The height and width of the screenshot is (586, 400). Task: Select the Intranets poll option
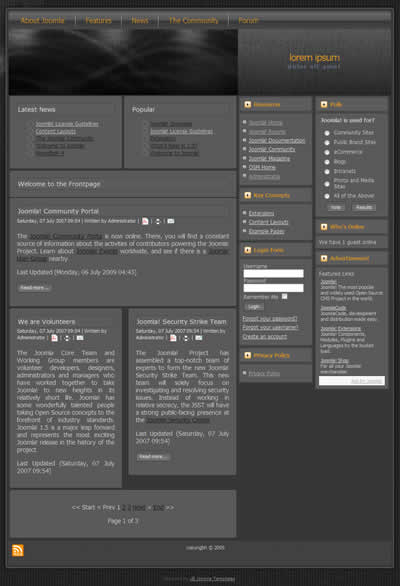(x=327, y=172)
